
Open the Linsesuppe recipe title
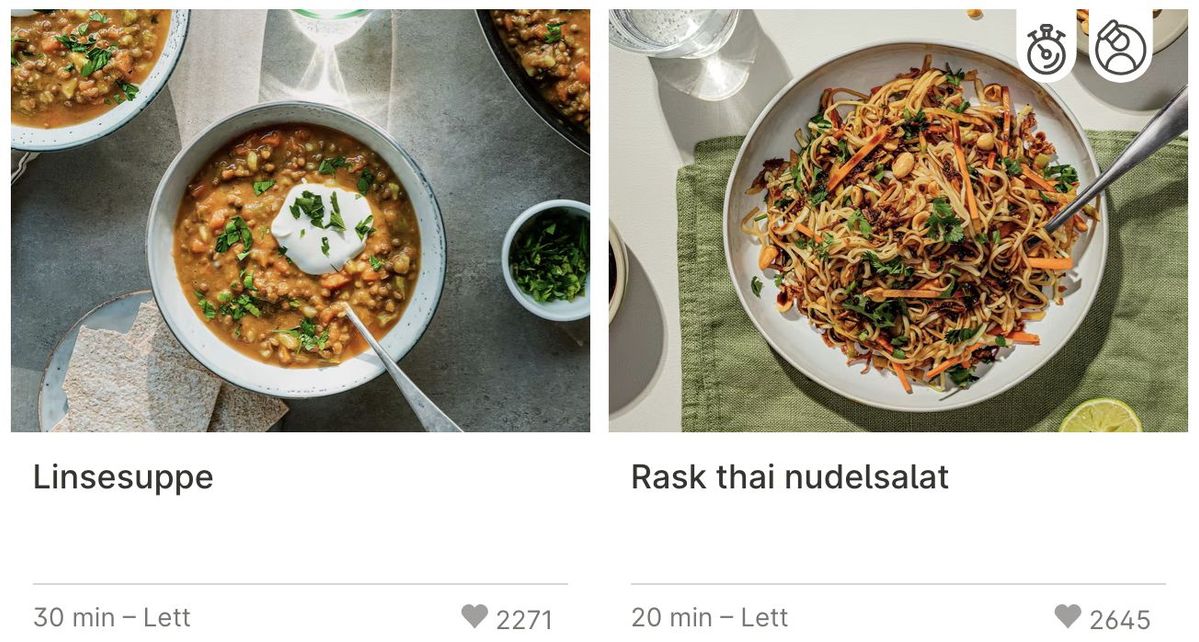(x=123, y=477)
